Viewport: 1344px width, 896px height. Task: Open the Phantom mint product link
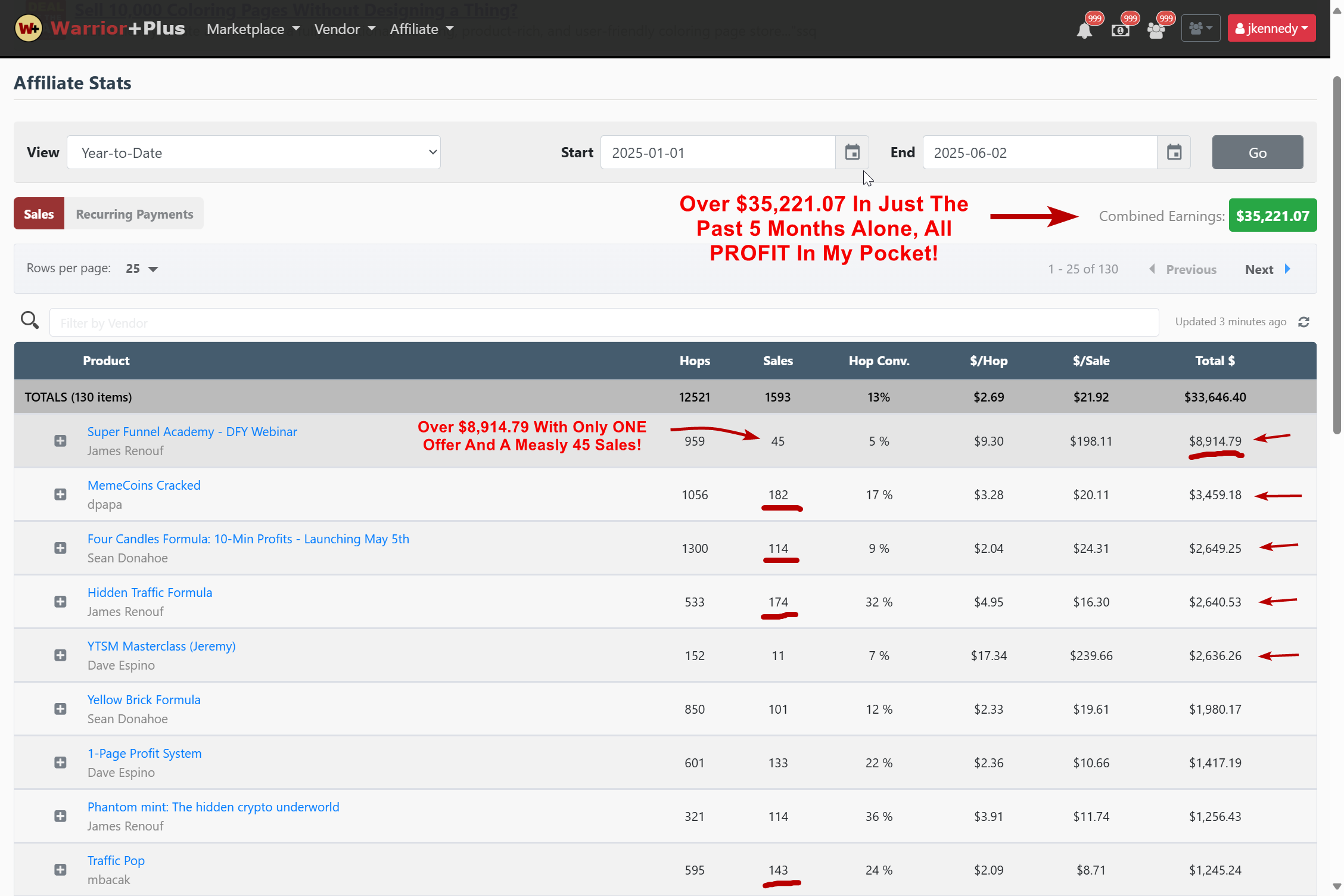[x=213, y=807]
